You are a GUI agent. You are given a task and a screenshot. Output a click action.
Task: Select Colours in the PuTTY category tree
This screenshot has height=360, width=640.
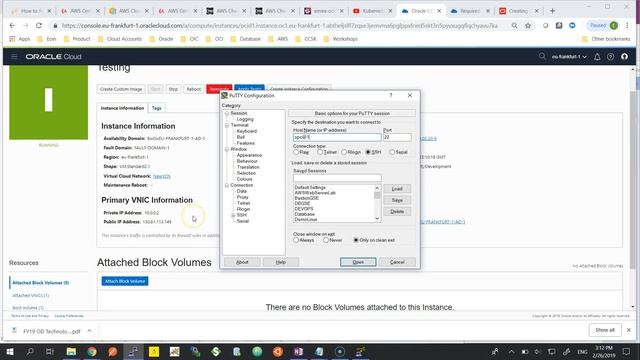(x=244, y=179)
